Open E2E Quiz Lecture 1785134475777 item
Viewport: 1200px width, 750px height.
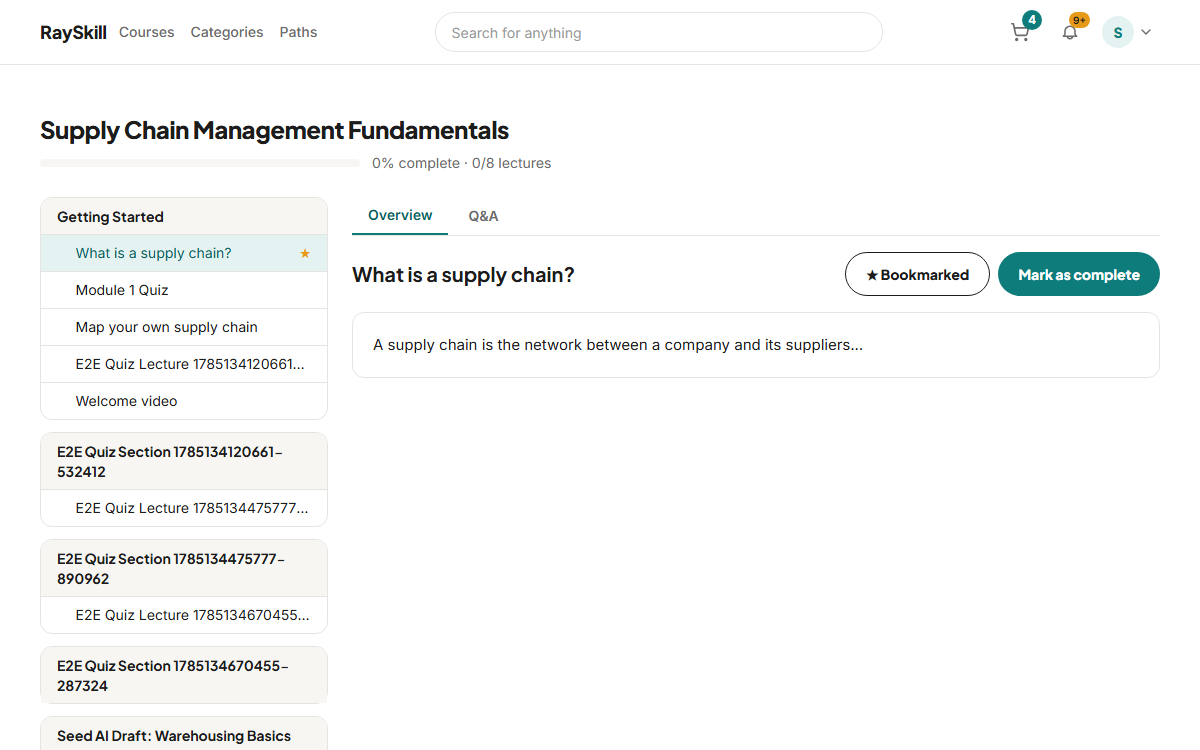(x=184, y=508)
